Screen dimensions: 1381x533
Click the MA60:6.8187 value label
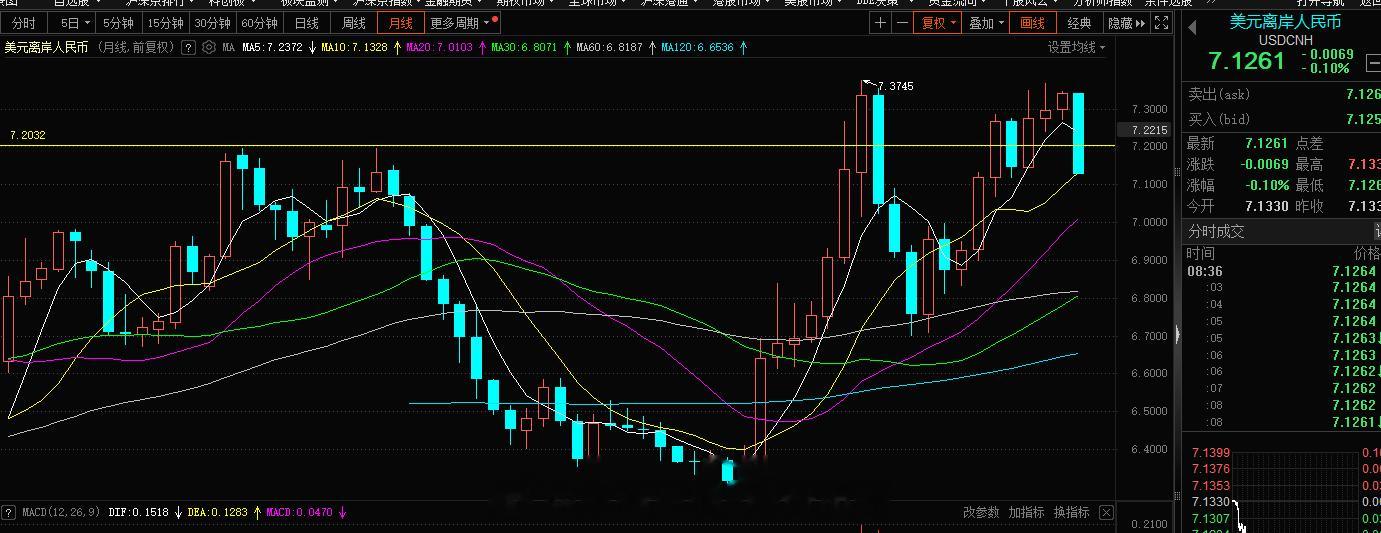pos(609,47)
